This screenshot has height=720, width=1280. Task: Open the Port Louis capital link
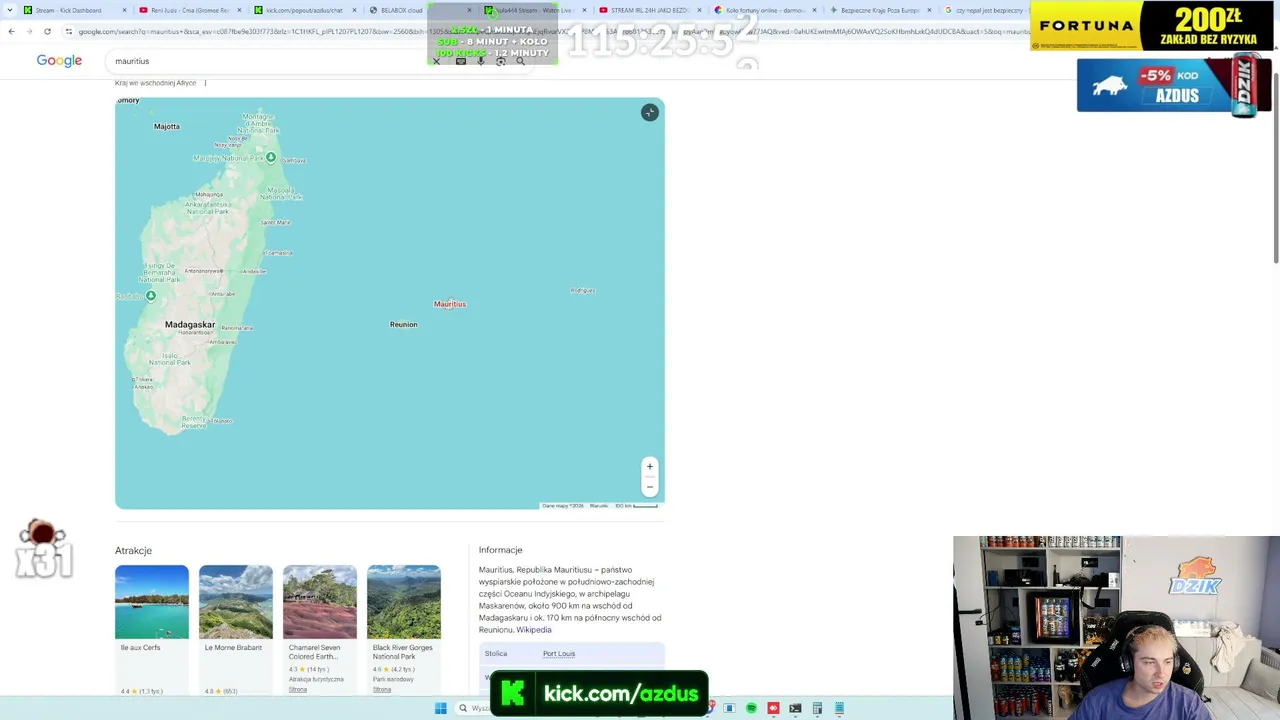(x=559, y=654)
